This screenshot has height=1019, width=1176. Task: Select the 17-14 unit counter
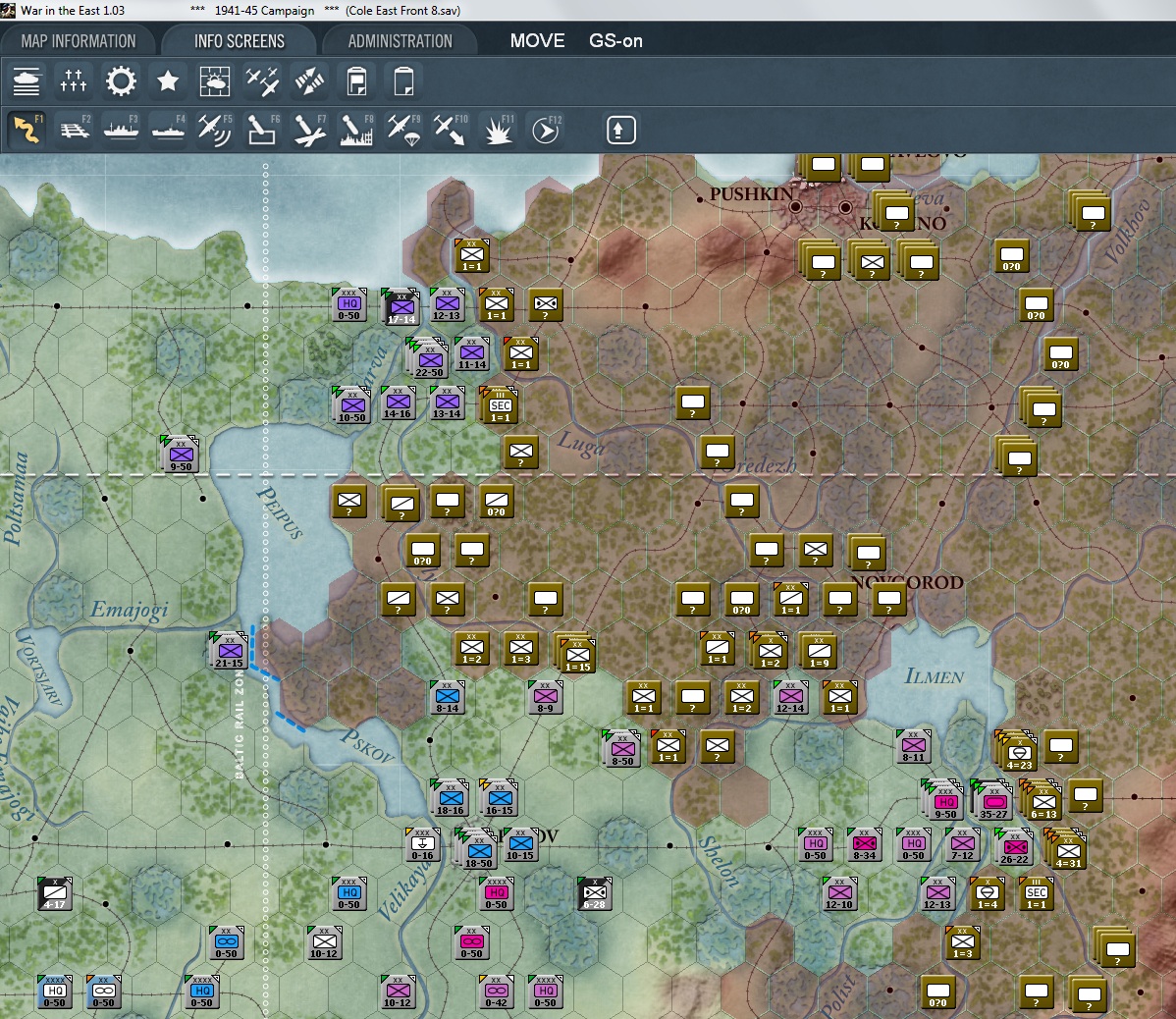(x=401, y=306)
